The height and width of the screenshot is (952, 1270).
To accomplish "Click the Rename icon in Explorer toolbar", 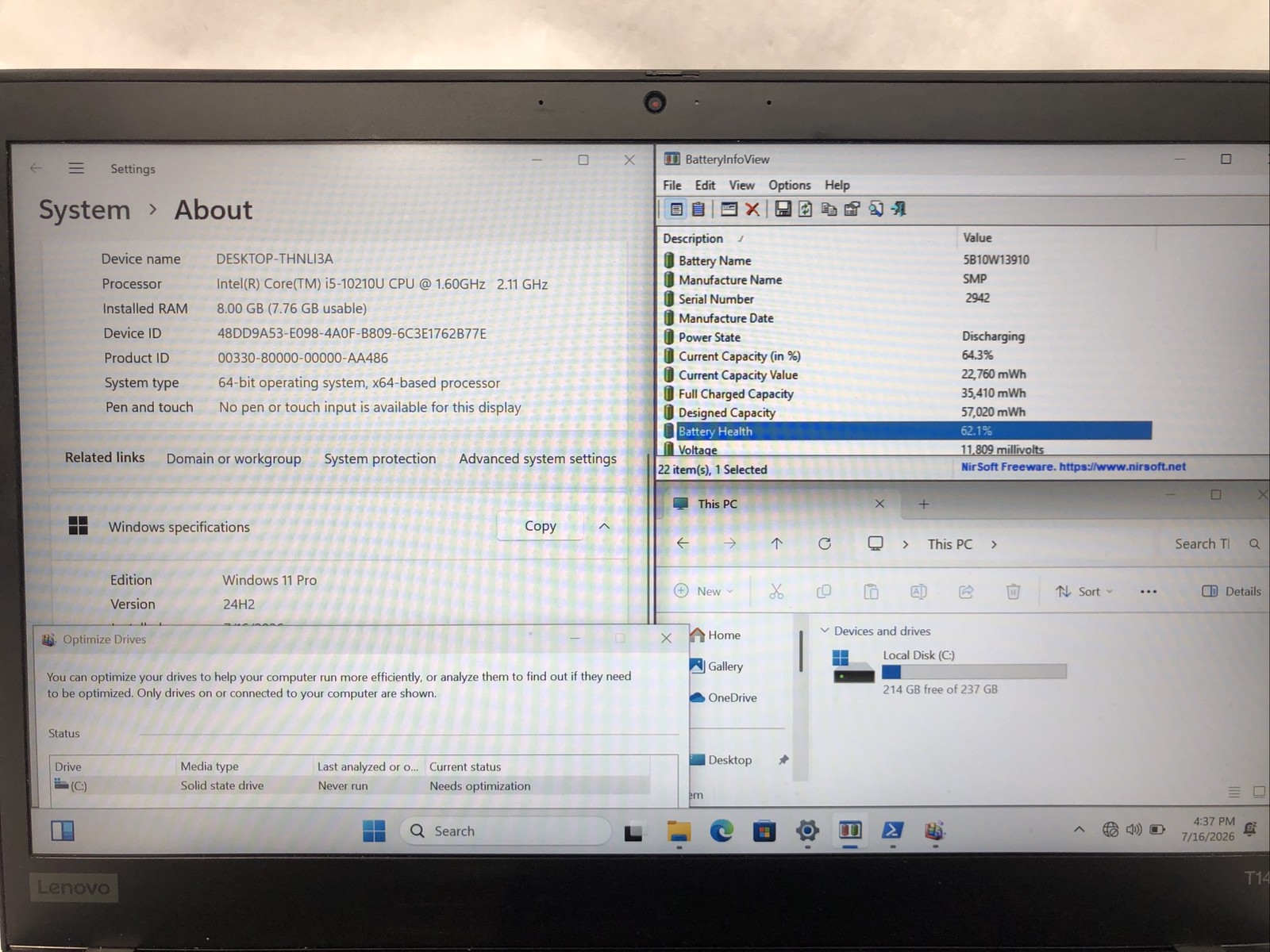I will pyautogui.click(x=918, y=591).
